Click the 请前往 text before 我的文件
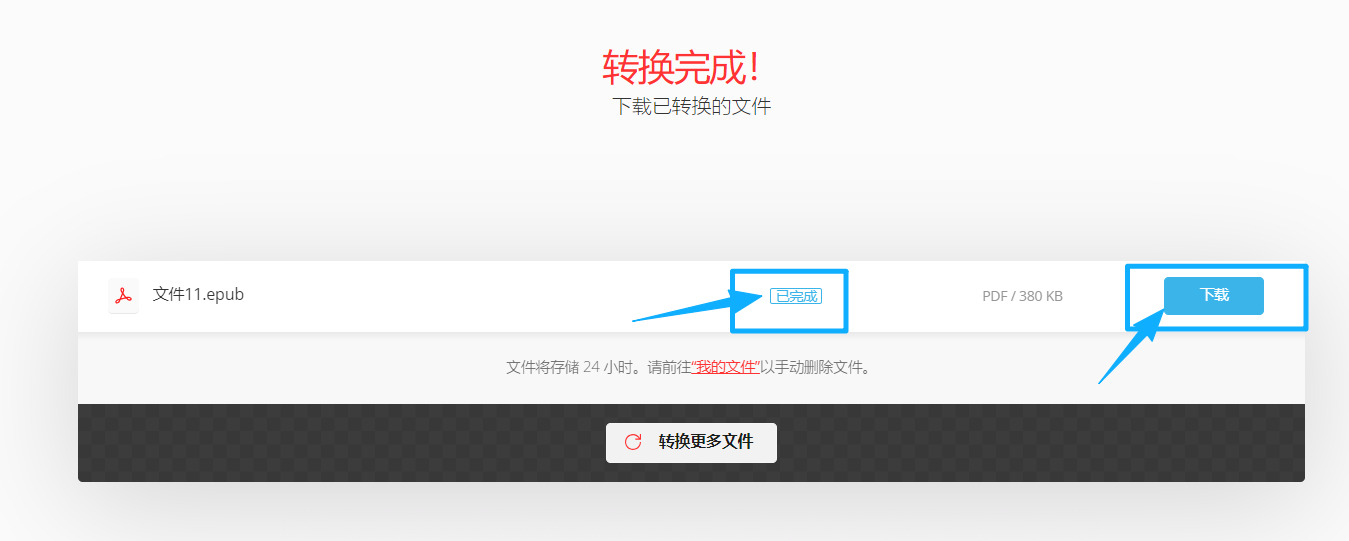This screenshot has height=541, width=1349. coord(669,367)
